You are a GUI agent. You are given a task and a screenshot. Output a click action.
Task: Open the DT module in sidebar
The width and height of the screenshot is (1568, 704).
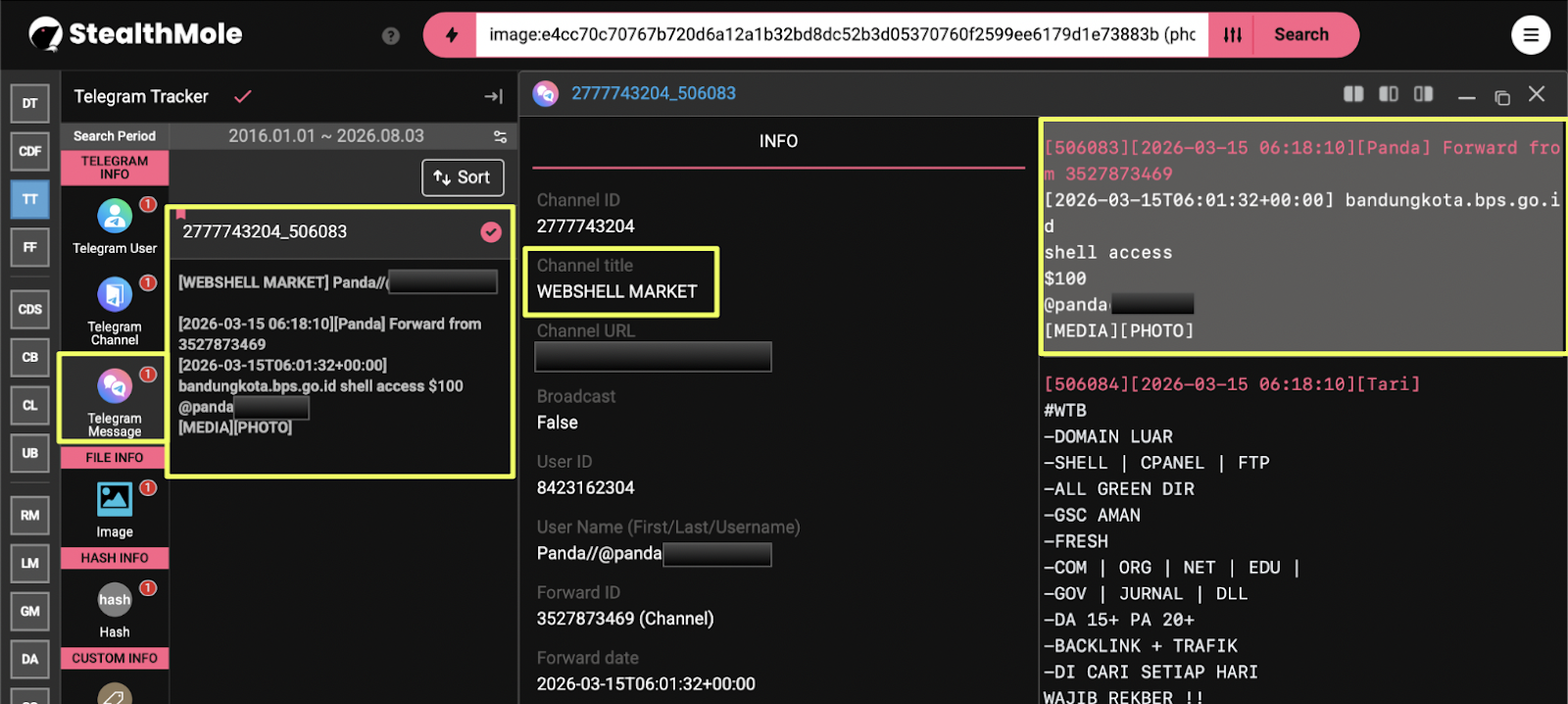29,103
